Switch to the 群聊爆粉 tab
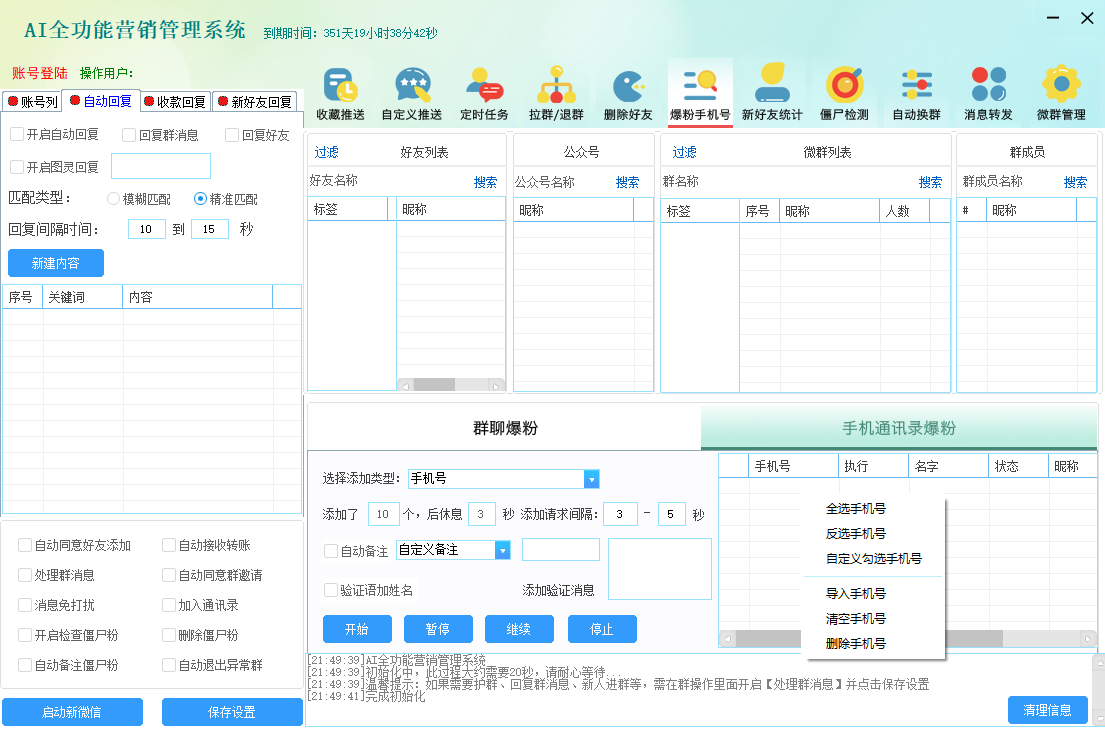Viewport: 1105px width, 740px height. pyautogui.click(x=505, y=428)
